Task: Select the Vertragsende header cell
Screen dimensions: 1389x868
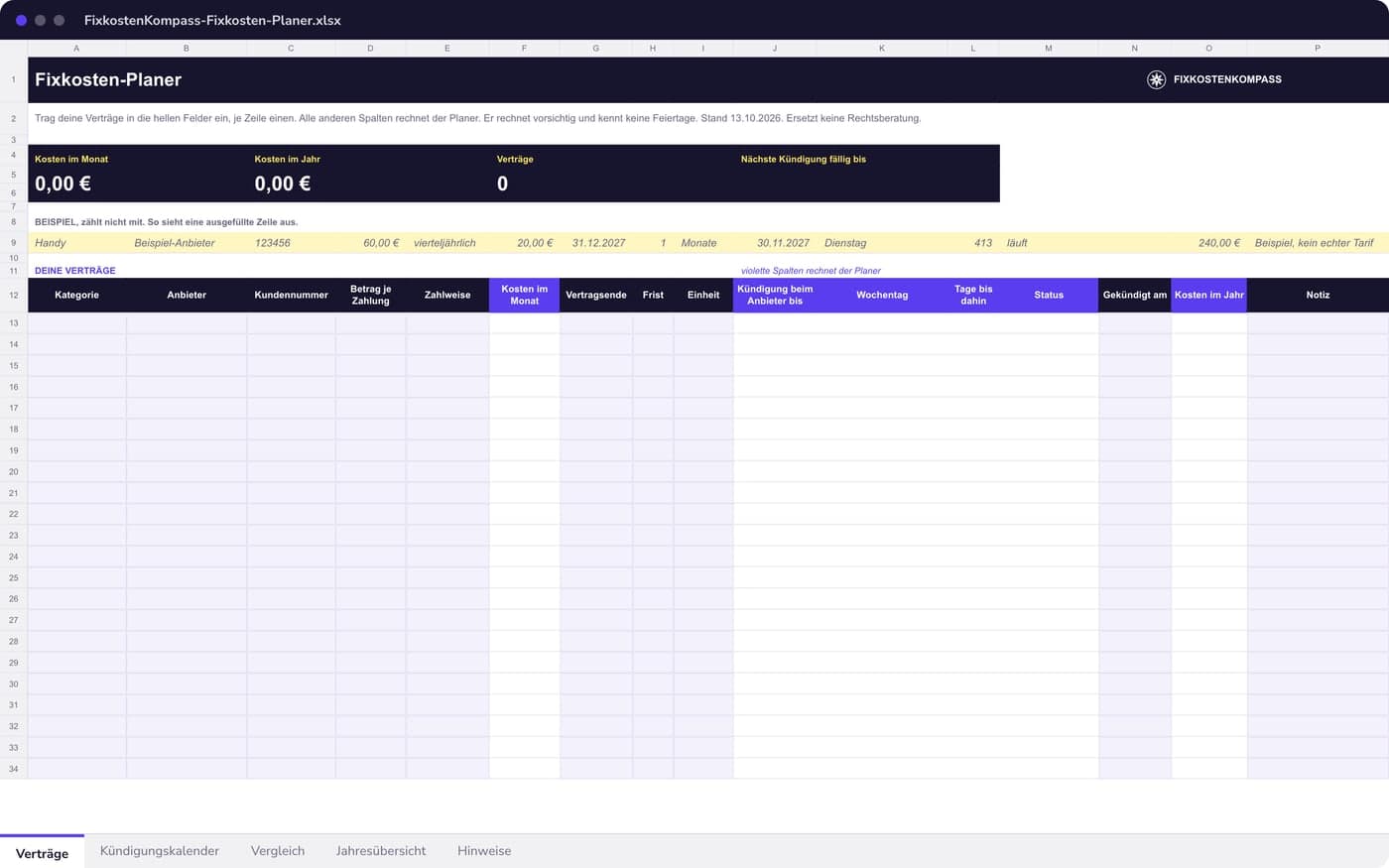Action: (596, 295)
